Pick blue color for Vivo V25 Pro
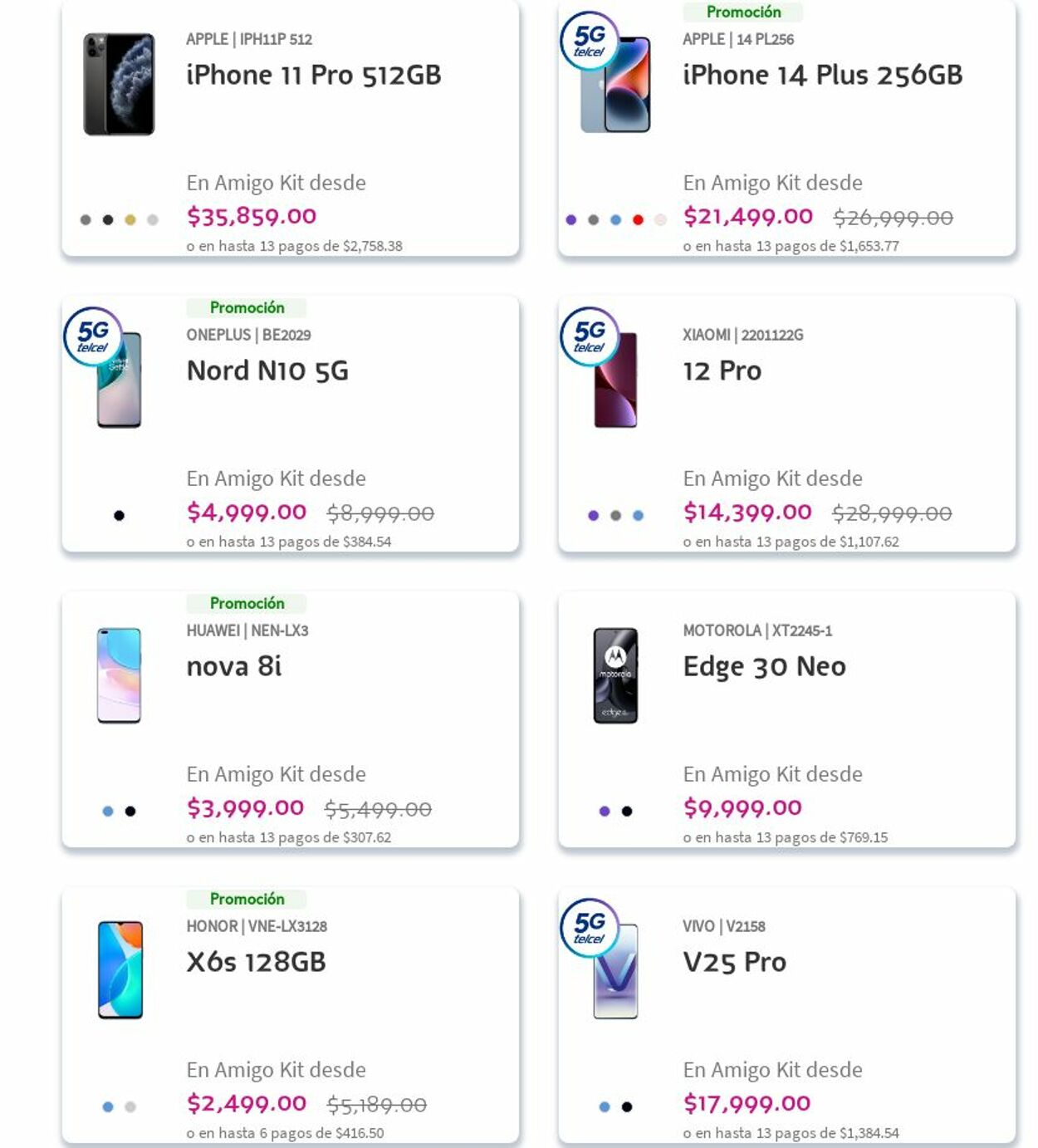 pyautogui.click(x=605, y=1107)
